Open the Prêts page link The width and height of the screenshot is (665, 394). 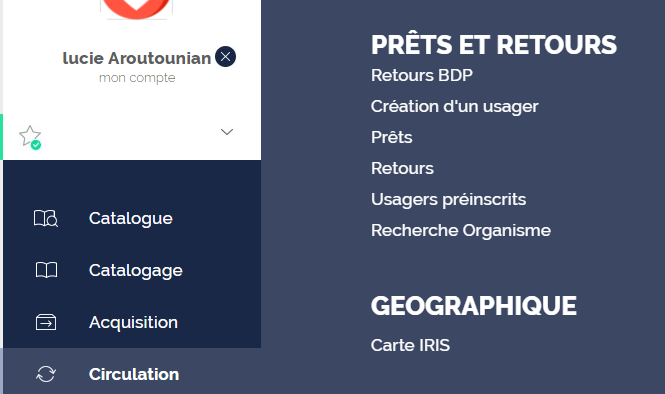tap(391, 137)
